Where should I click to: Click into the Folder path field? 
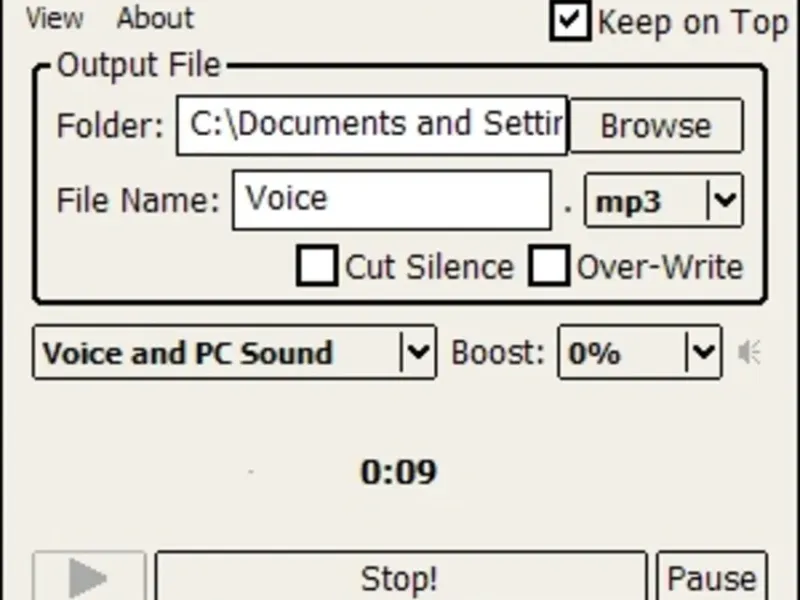[372, 125]
